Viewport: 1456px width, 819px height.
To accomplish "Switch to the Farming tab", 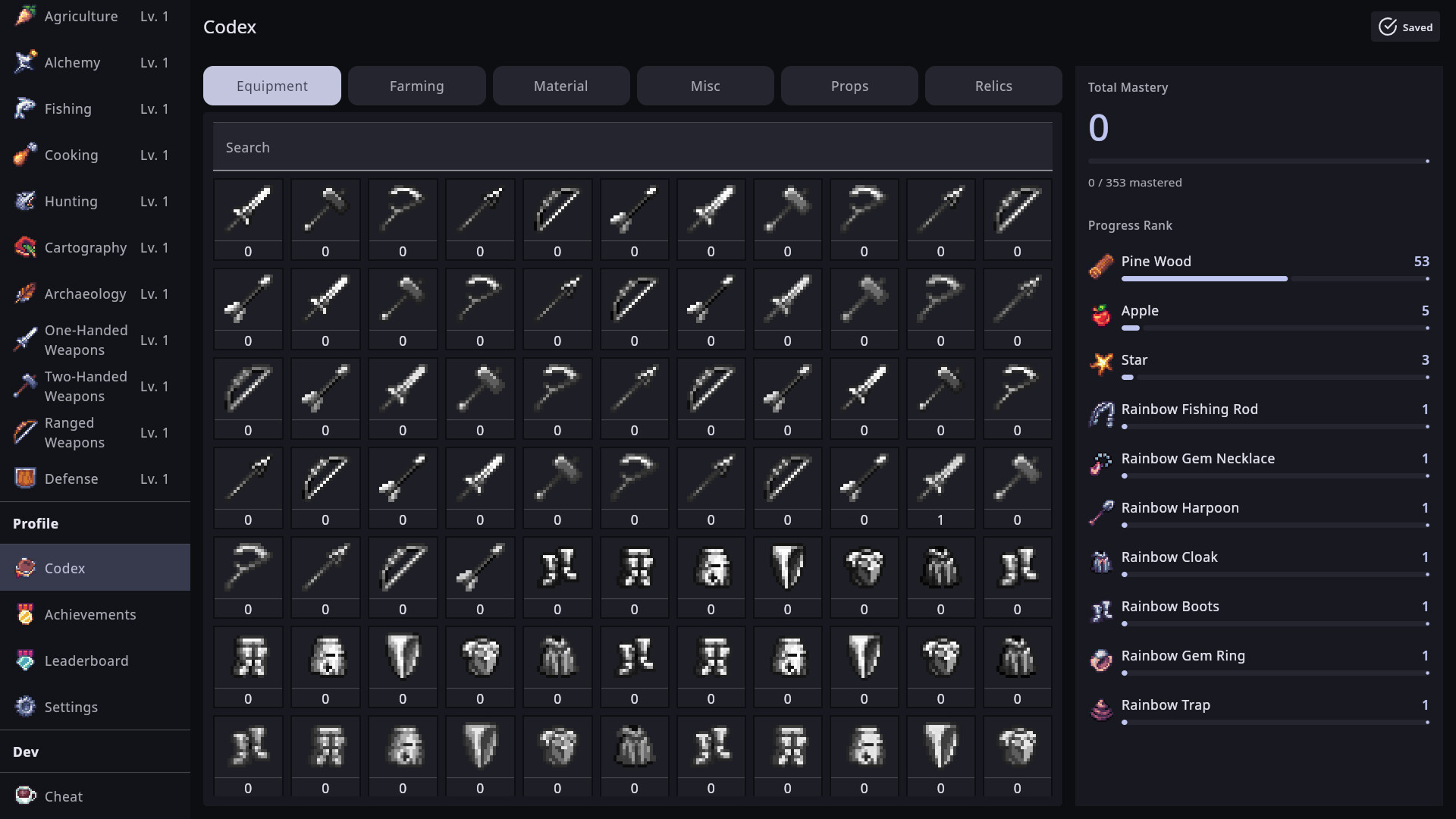I will click(x=416, y=86).
